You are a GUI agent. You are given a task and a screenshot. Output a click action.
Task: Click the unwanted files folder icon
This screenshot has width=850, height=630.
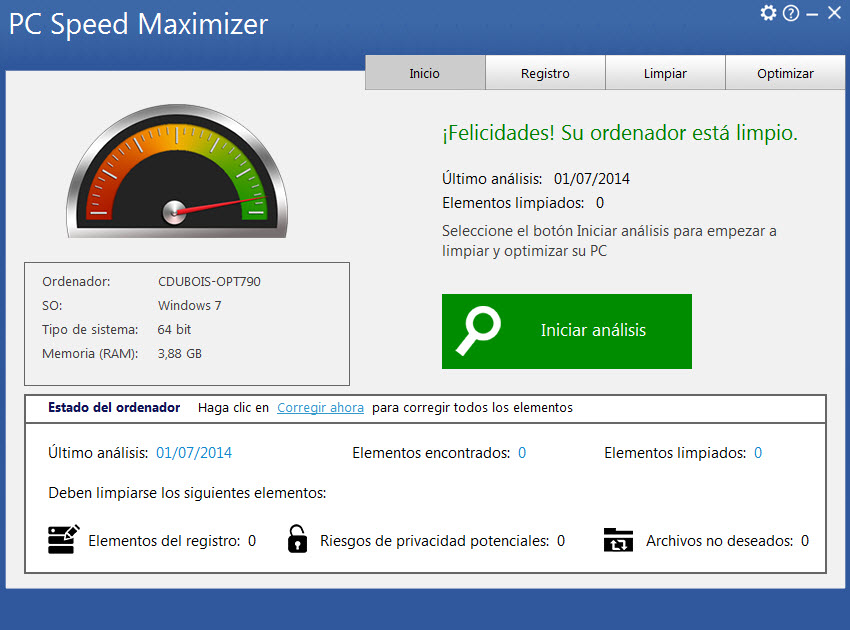618,540
